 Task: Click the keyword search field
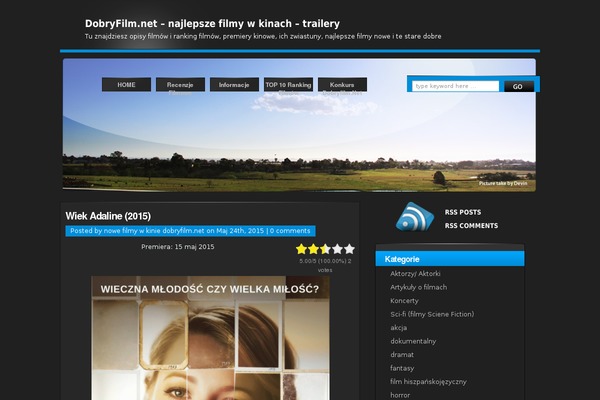[455, 86]
